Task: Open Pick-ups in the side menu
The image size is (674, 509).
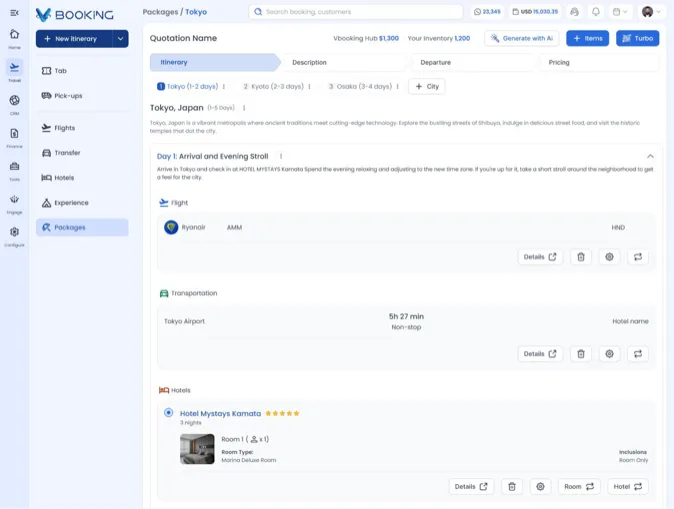Action: pyautogui.click(x=82, y=95)
